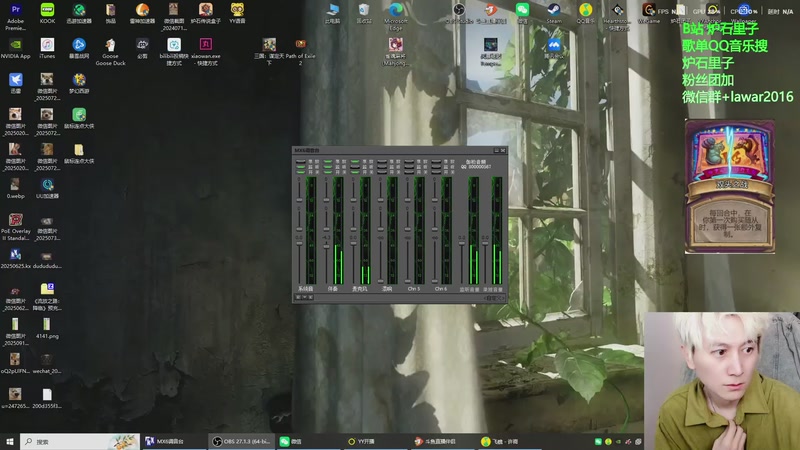Launch NVIDIA App shortcut

point(15,49)
